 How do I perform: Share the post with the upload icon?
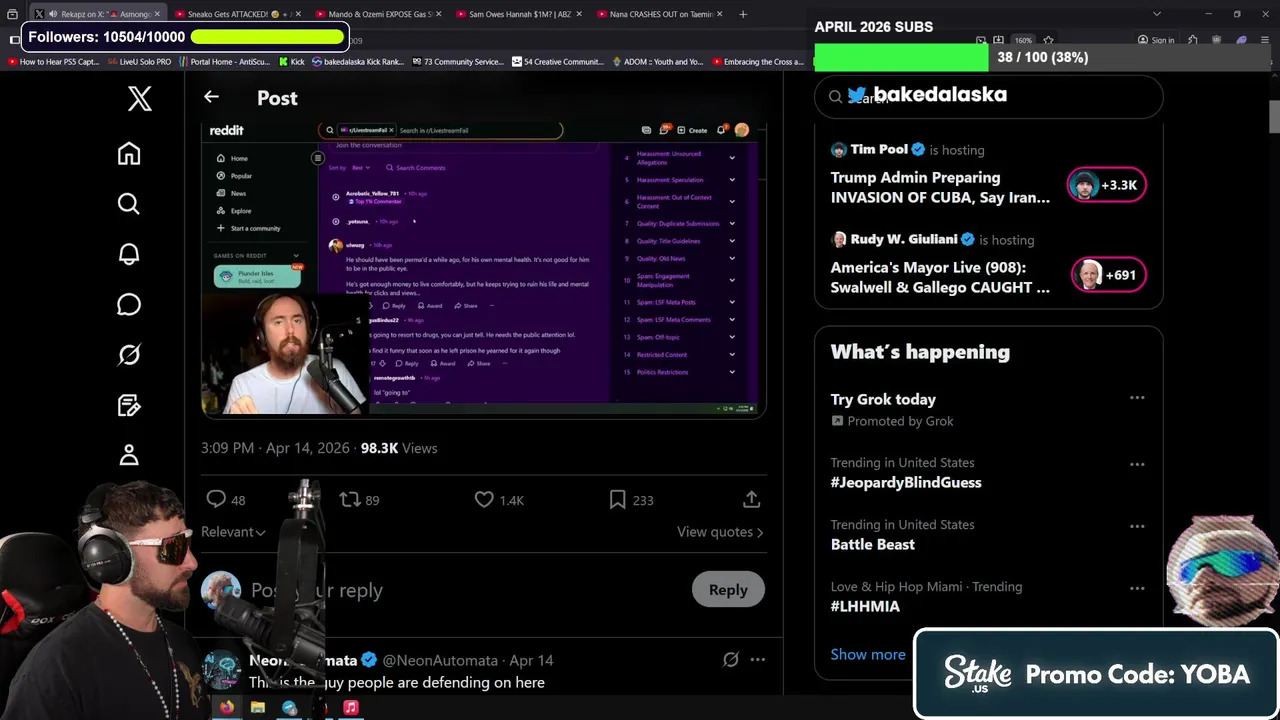pos(751,499)
